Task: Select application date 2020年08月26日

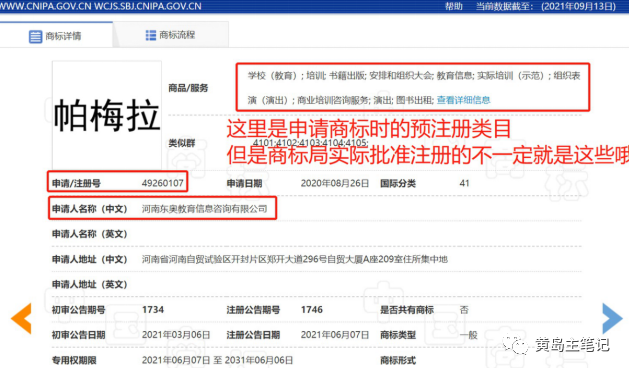Action: click(x=335, y=183)
